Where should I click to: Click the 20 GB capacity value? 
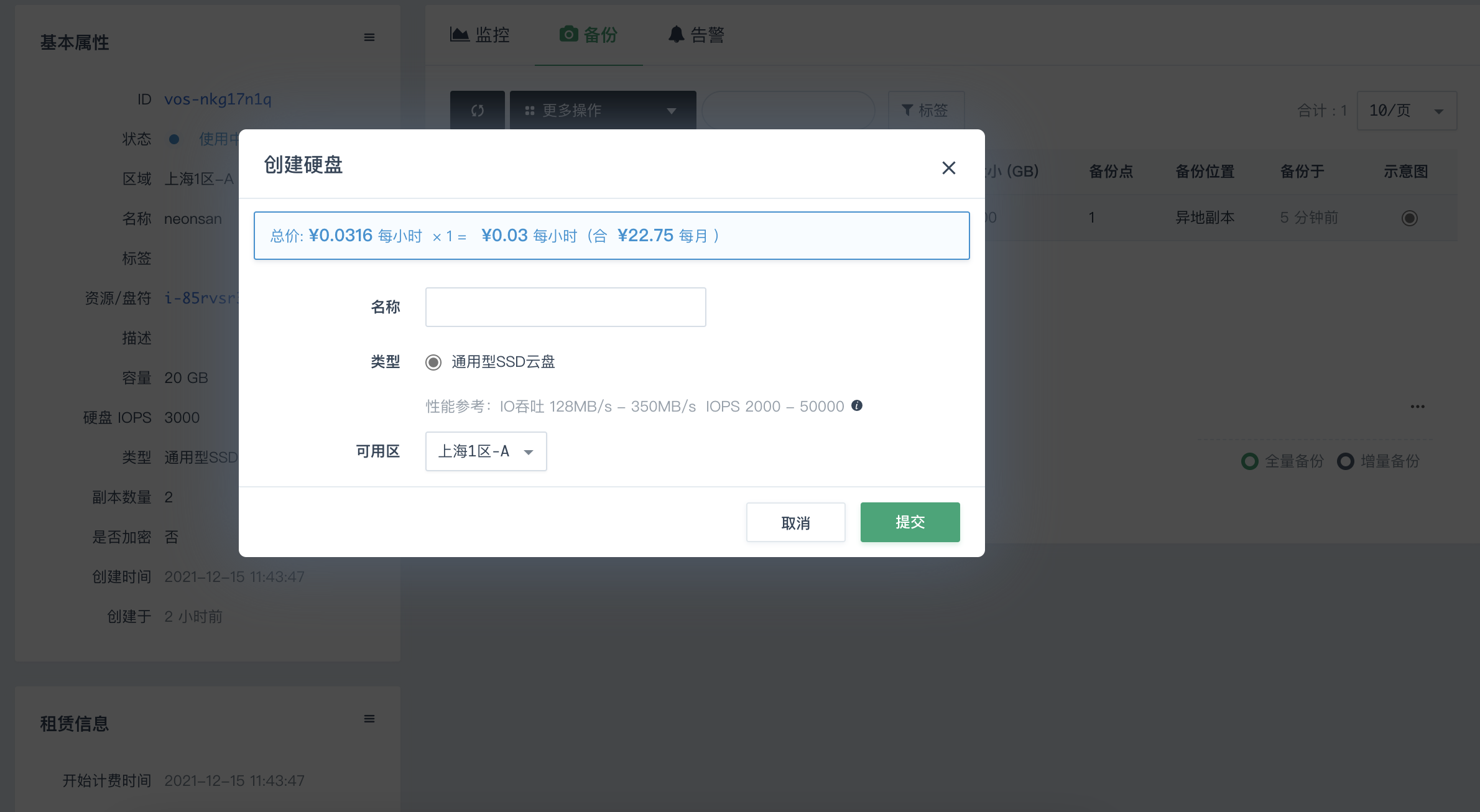[x=186, y=378]
